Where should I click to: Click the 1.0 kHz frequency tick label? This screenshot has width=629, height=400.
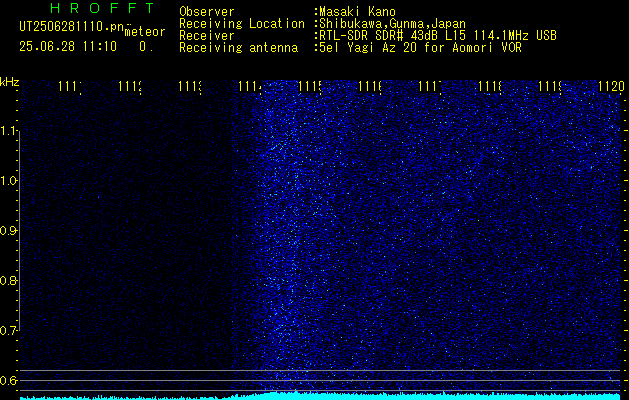(x=8, y=181)
